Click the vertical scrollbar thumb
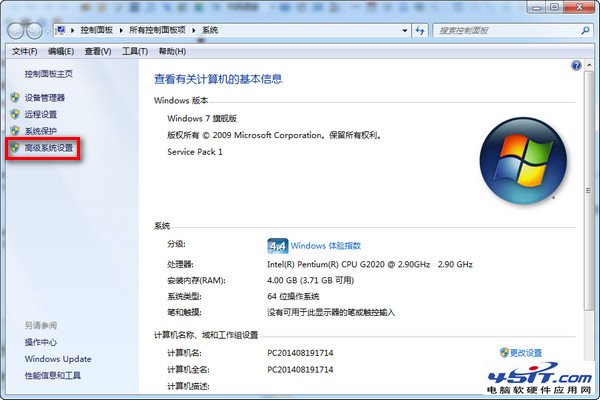600x400 pixels. tap(588, 191)
